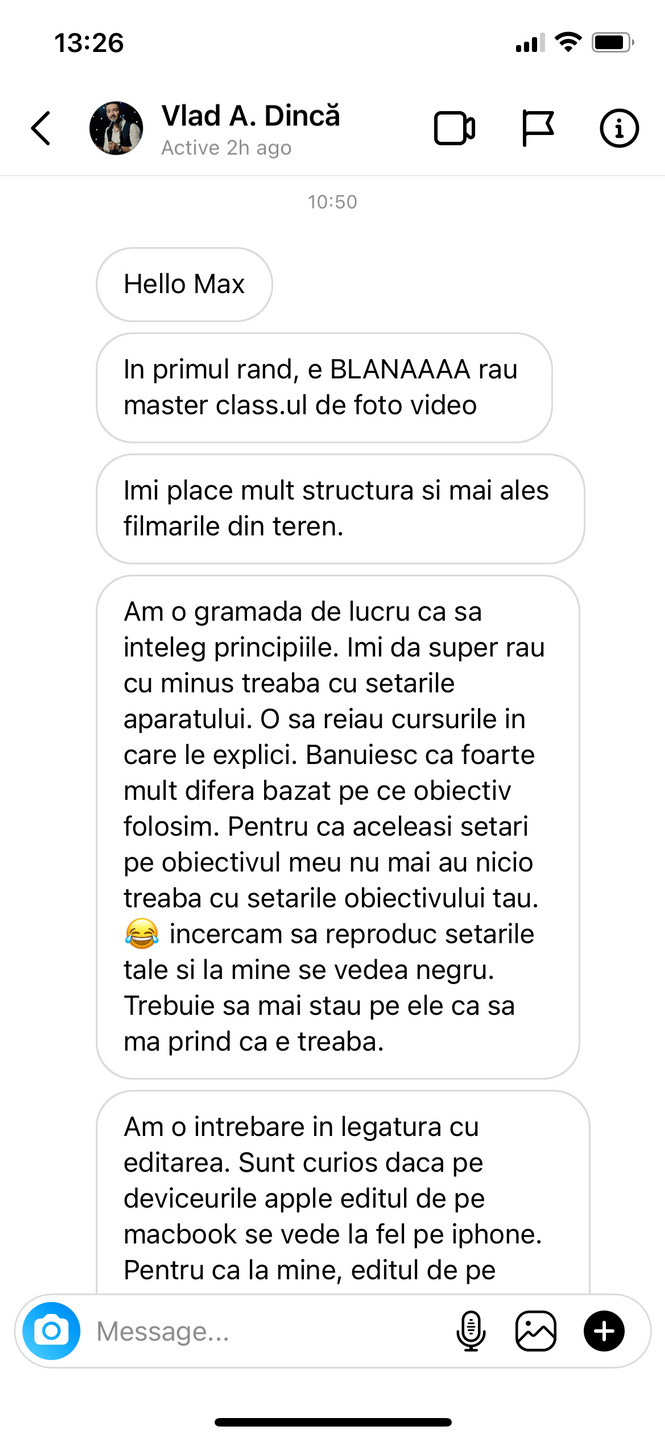Select the 'Hello Max' message bubble
The width and height of the screenshot is (665, 1440).
[x=184, y=284]
